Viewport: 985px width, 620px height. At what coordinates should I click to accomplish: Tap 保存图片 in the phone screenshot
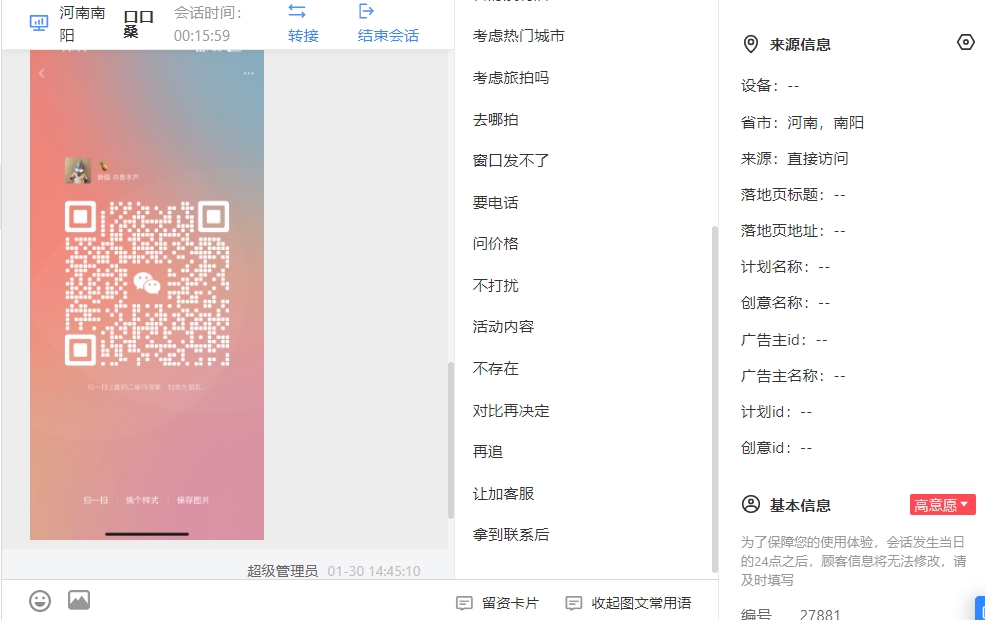click(x=193, y=501)
